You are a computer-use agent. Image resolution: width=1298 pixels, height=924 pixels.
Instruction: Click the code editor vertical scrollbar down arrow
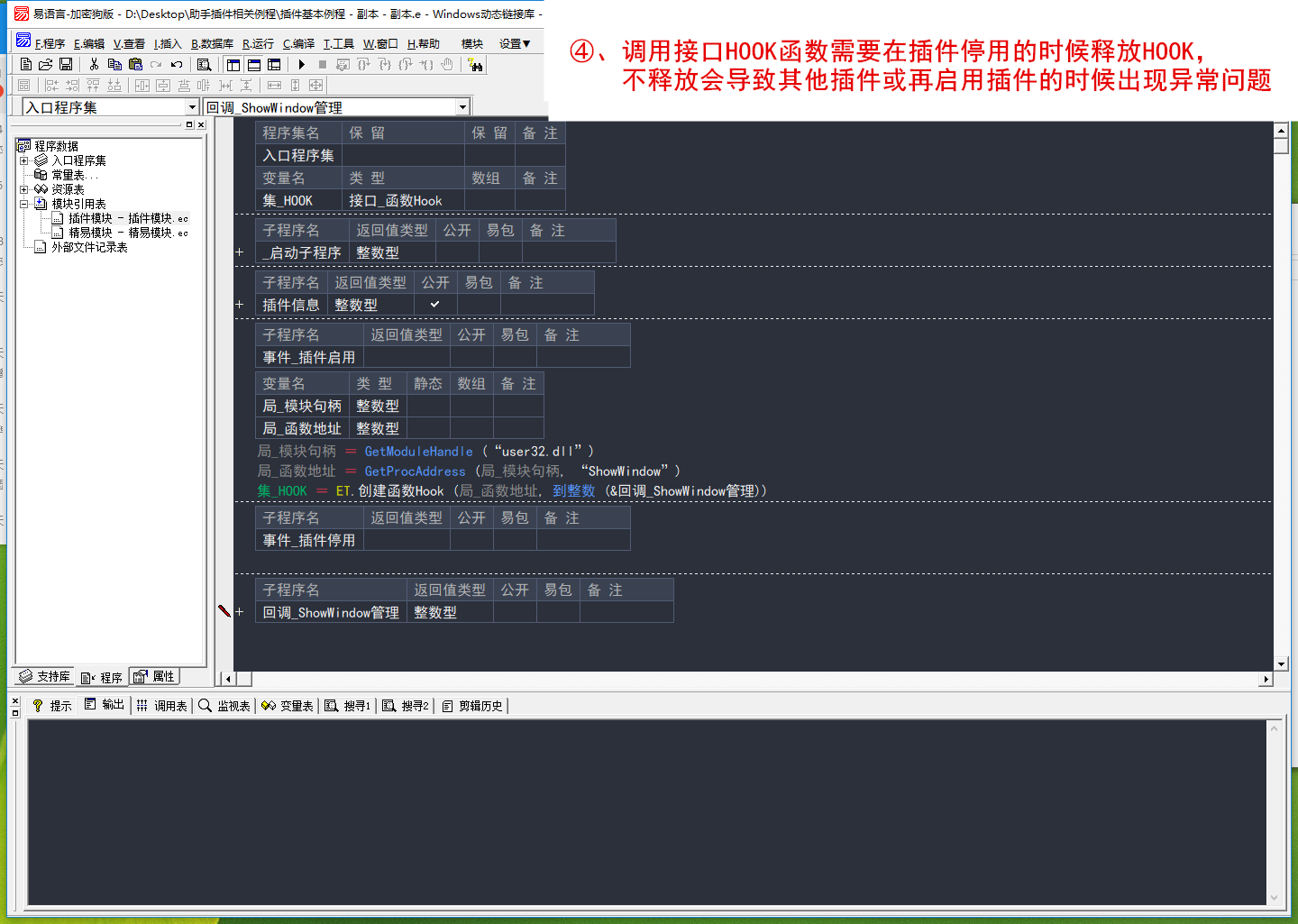1281,663
